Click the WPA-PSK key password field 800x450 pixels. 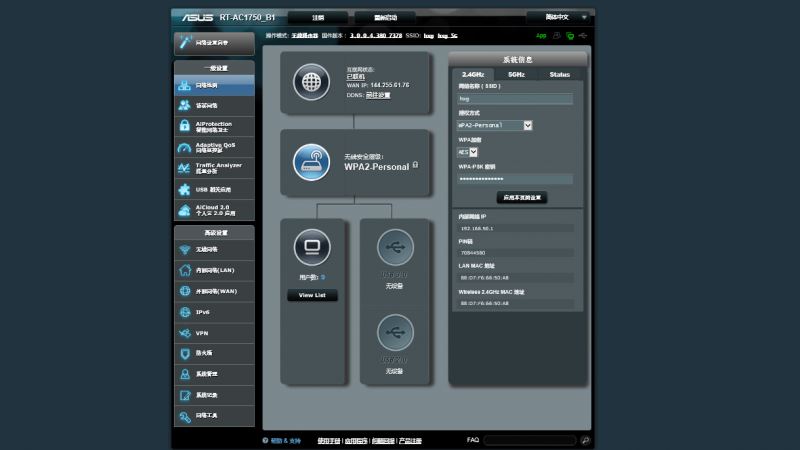pos(515,179)
